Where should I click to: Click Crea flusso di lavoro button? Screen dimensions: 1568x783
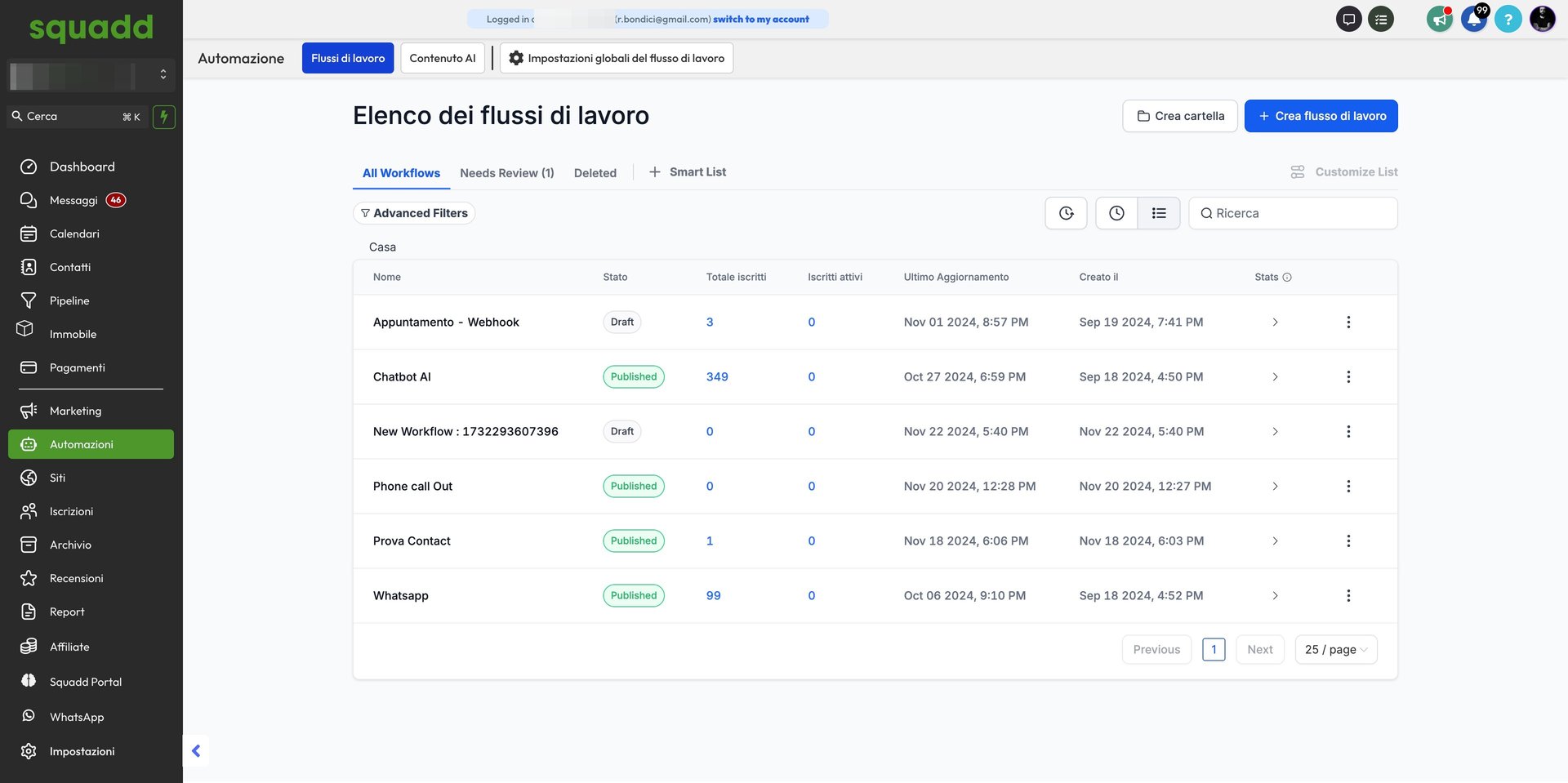(1321, 116)
